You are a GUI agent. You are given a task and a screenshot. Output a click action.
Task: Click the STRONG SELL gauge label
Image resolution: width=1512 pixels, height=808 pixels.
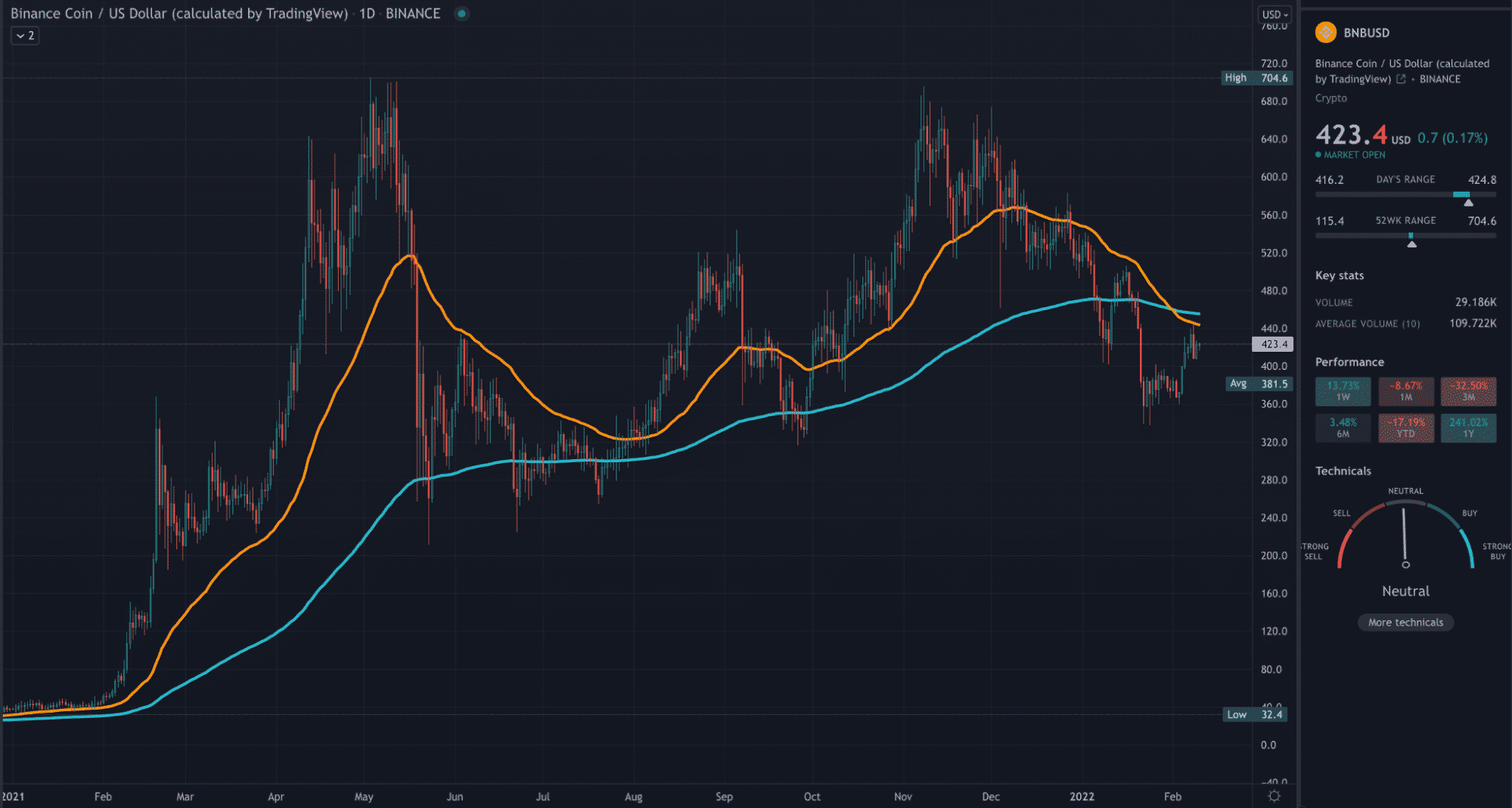click(x=1315, y=551)
